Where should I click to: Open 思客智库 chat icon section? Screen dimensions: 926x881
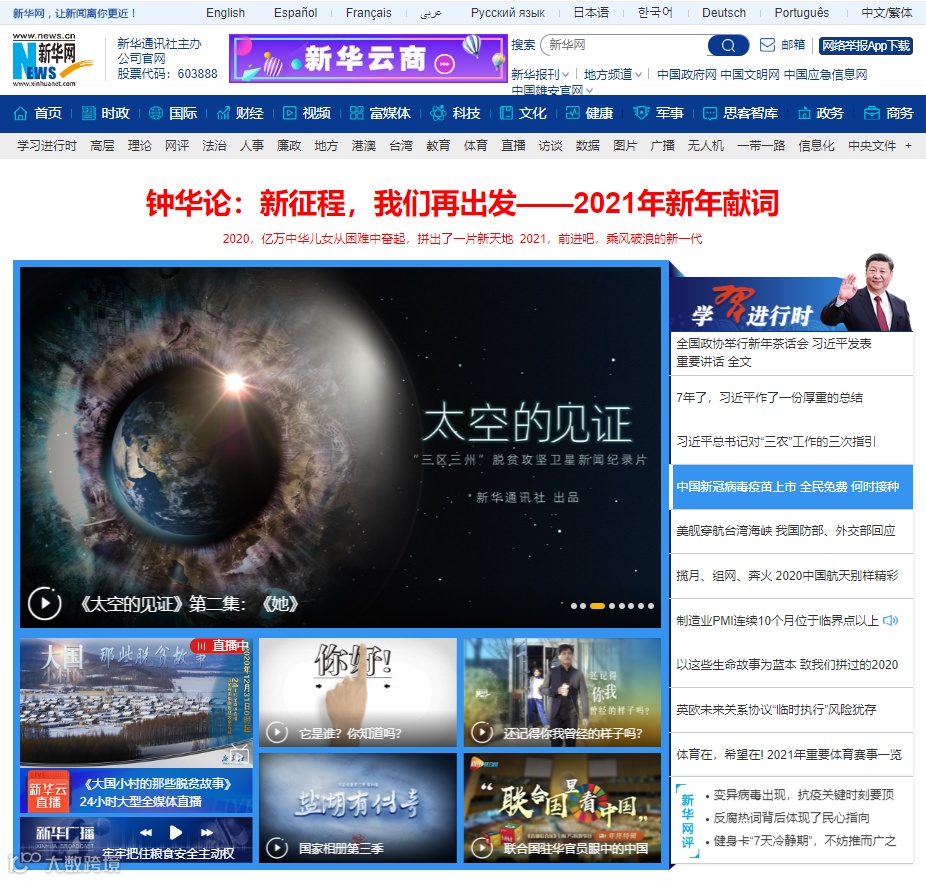pos(710,113)
